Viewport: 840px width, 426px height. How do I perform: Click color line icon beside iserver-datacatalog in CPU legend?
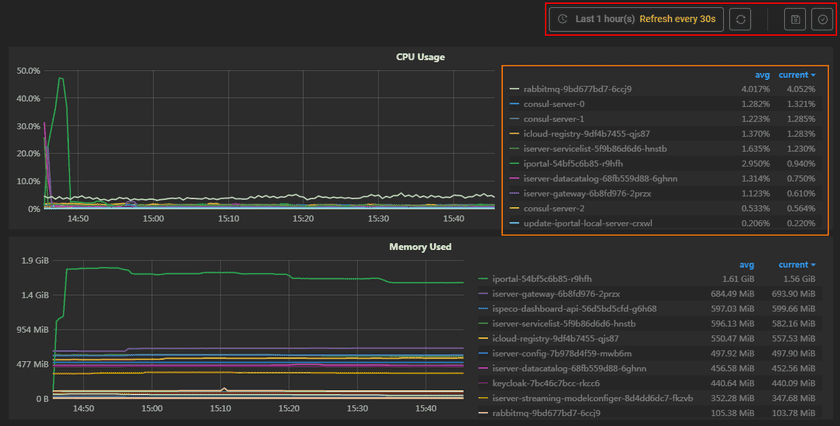(514, 179)
